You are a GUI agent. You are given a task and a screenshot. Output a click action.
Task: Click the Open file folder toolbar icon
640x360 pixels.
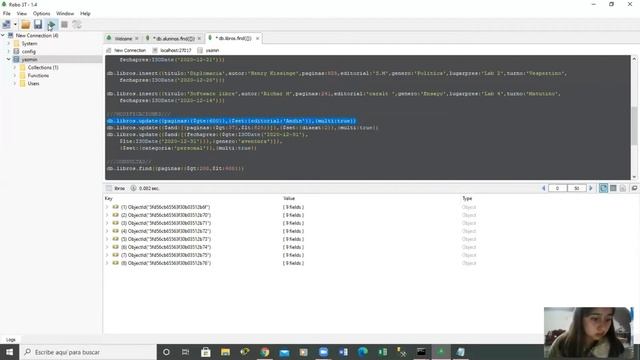[x=26, y=25]
